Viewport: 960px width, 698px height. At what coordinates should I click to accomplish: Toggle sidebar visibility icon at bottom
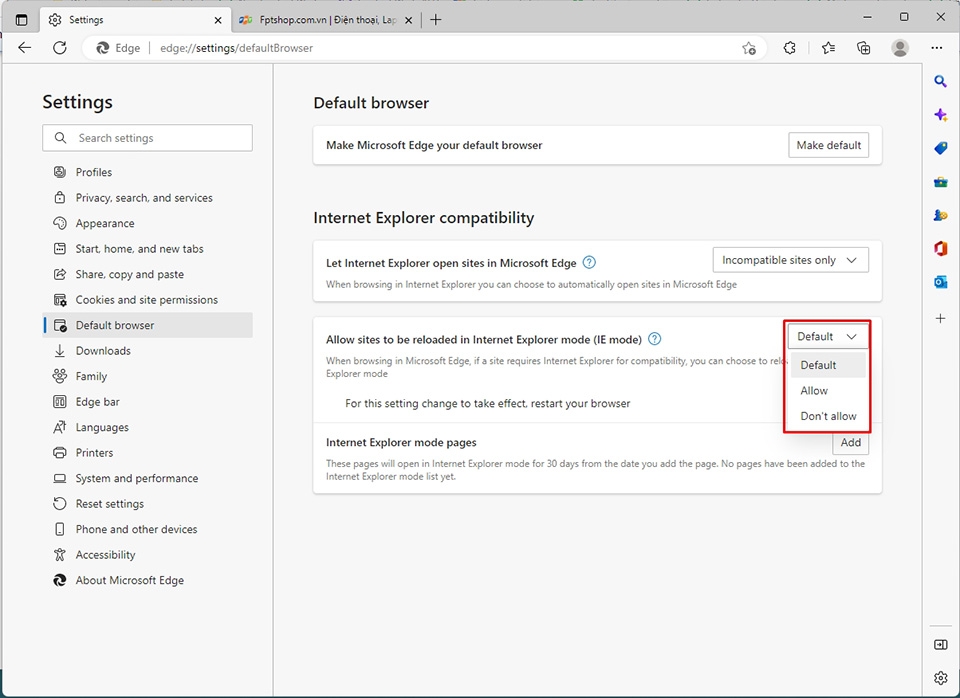[940, 645]
